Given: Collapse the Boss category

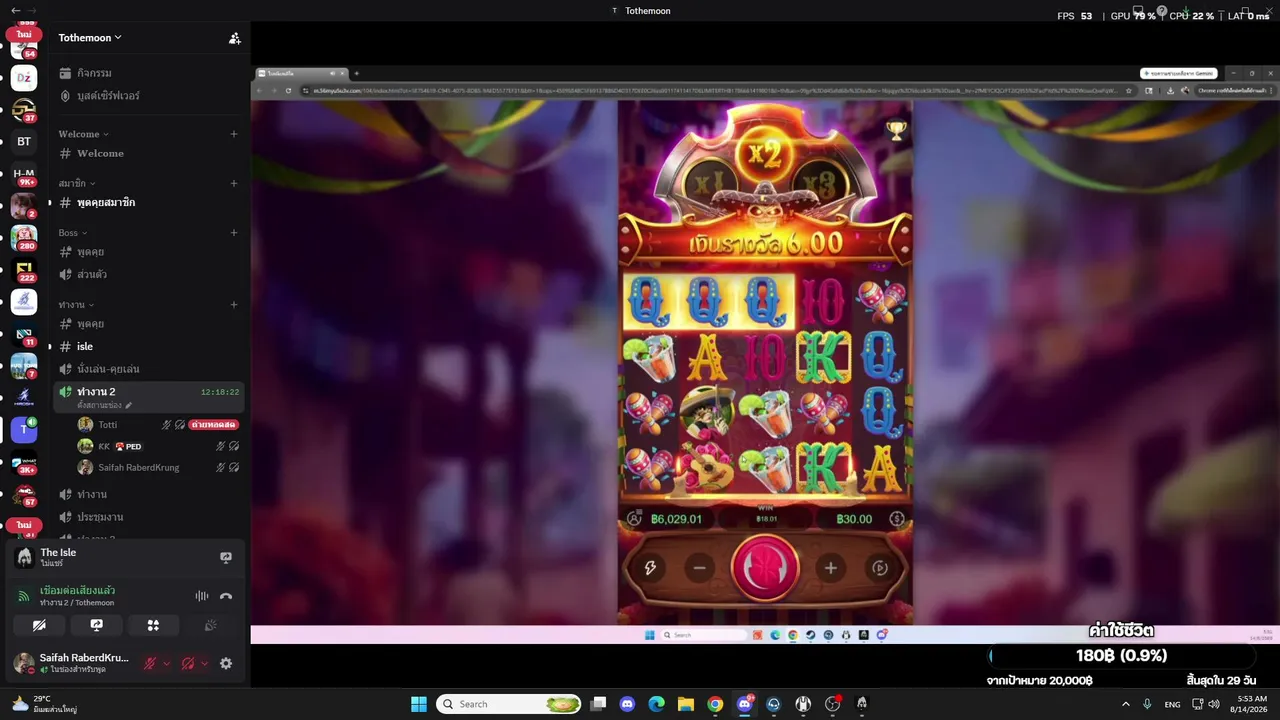Looking at the screenshot, I should 72,233.
